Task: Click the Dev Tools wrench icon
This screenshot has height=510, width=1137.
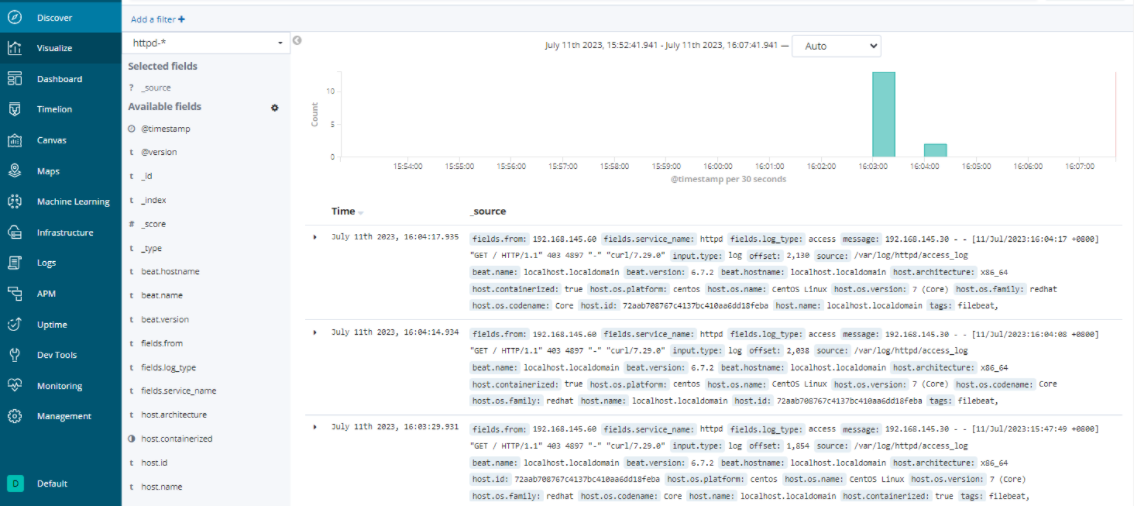Action: point(15,355)
